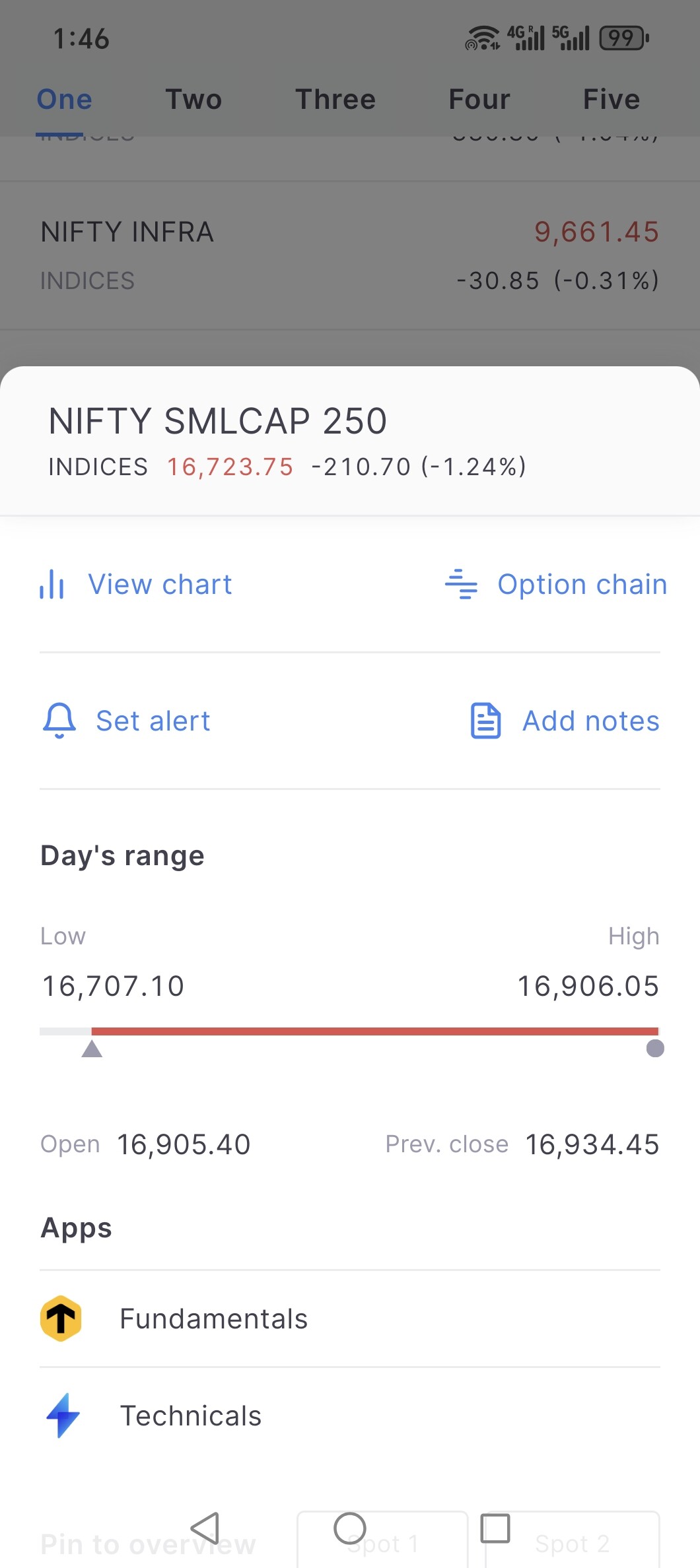
Task: Open the blue lightning Technicals icon
Action: pos(62,1415)
